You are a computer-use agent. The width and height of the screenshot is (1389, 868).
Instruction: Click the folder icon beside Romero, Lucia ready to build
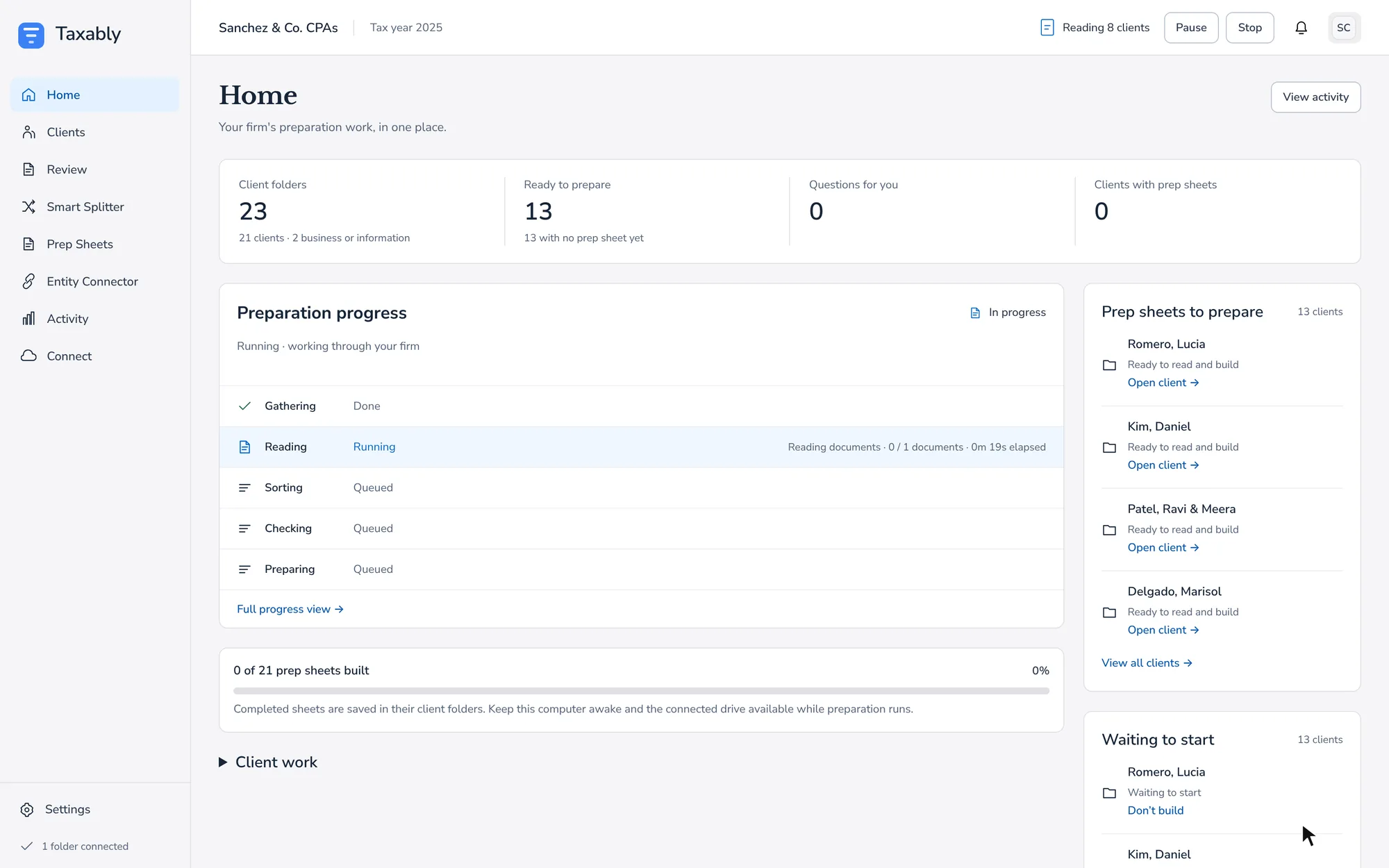coord(1110,365)
